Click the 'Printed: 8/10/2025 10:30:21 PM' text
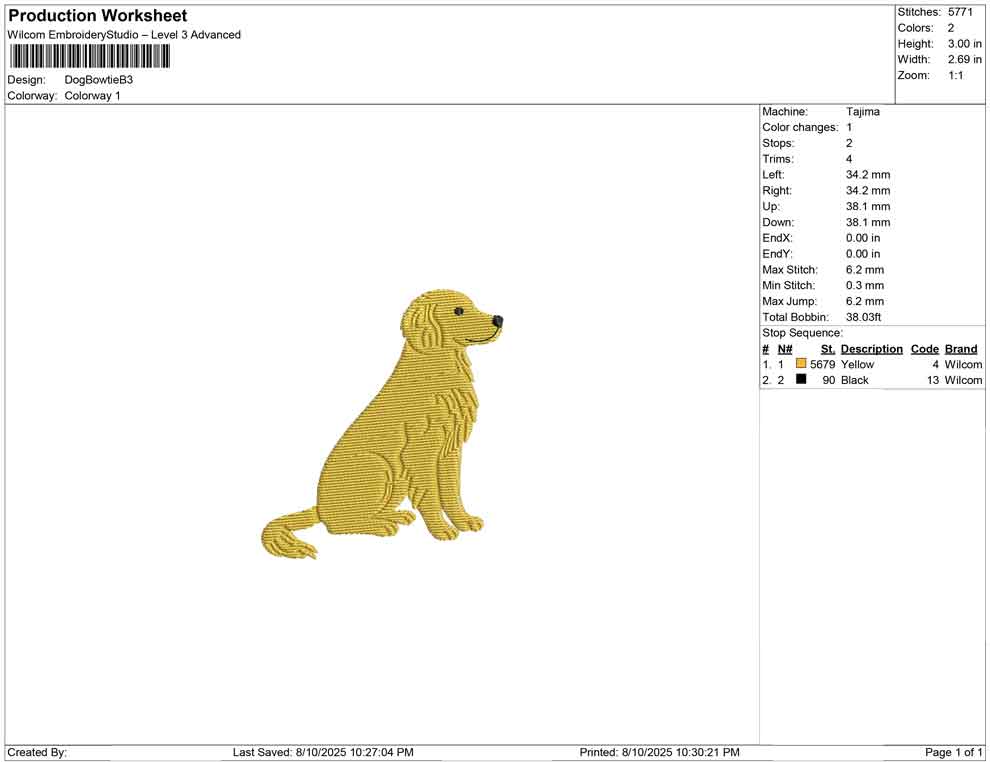This screenshot has height=762, width=990. 660,752
